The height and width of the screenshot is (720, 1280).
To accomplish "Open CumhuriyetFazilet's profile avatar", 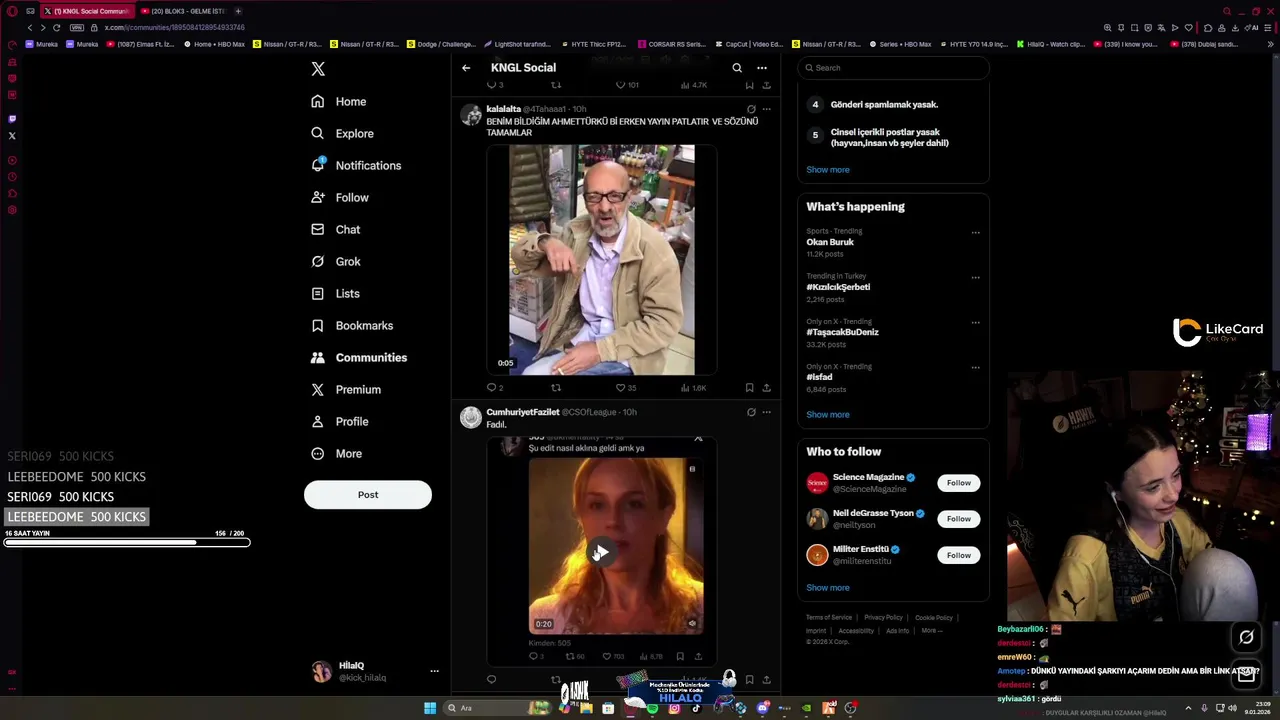I will pos(471,417).
